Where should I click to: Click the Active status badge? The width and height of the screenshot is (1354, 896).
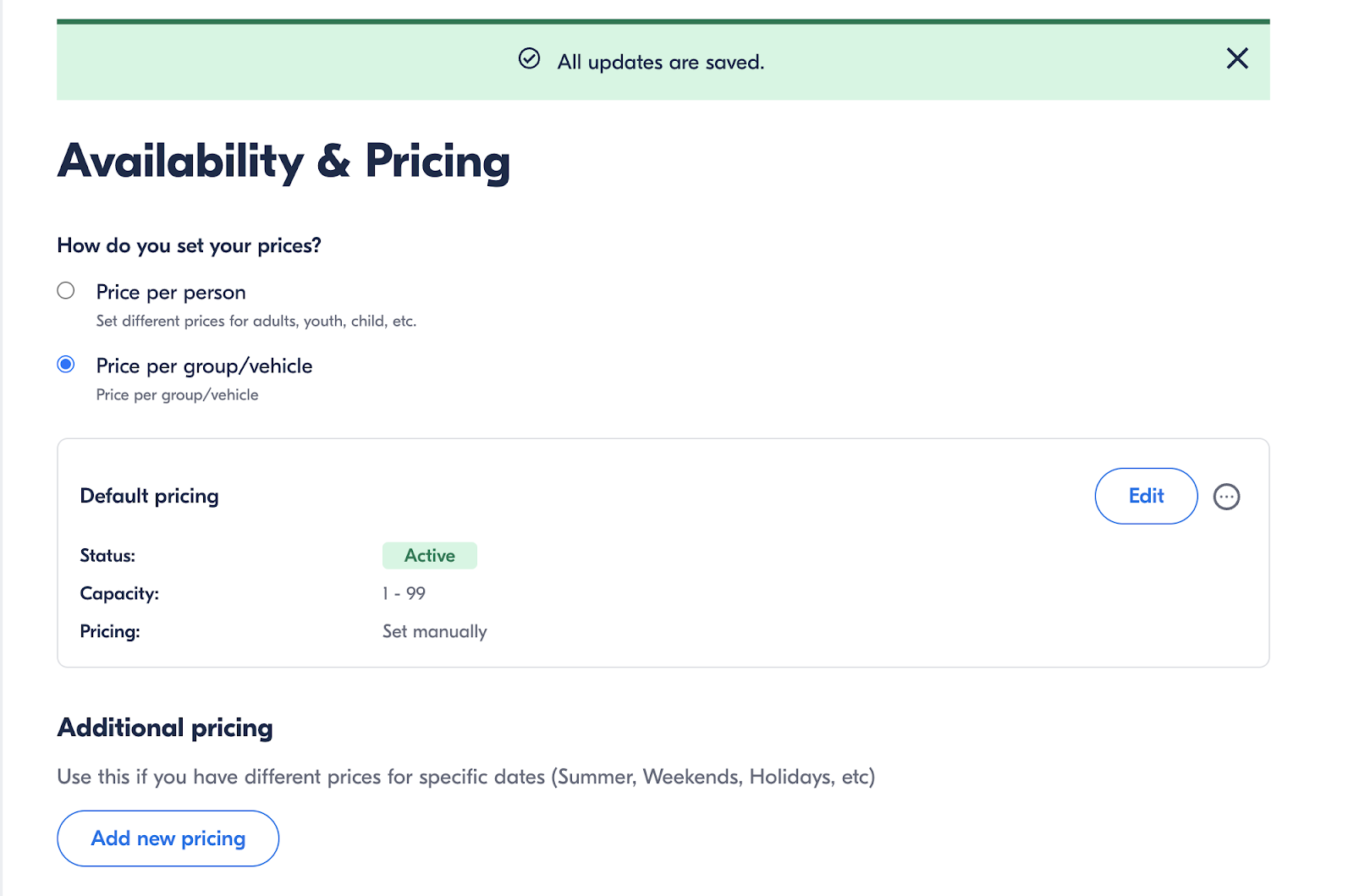429,555
